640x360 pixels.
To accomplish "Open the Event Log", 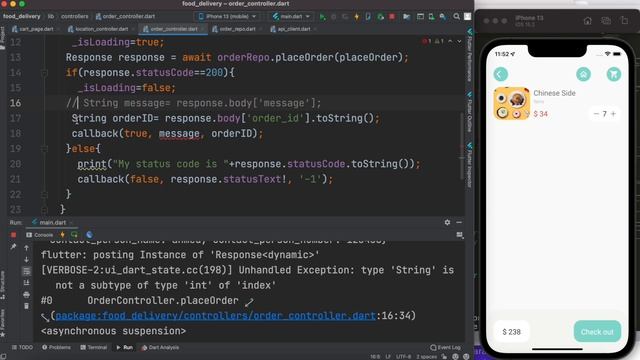I will [x=445, y=347].
